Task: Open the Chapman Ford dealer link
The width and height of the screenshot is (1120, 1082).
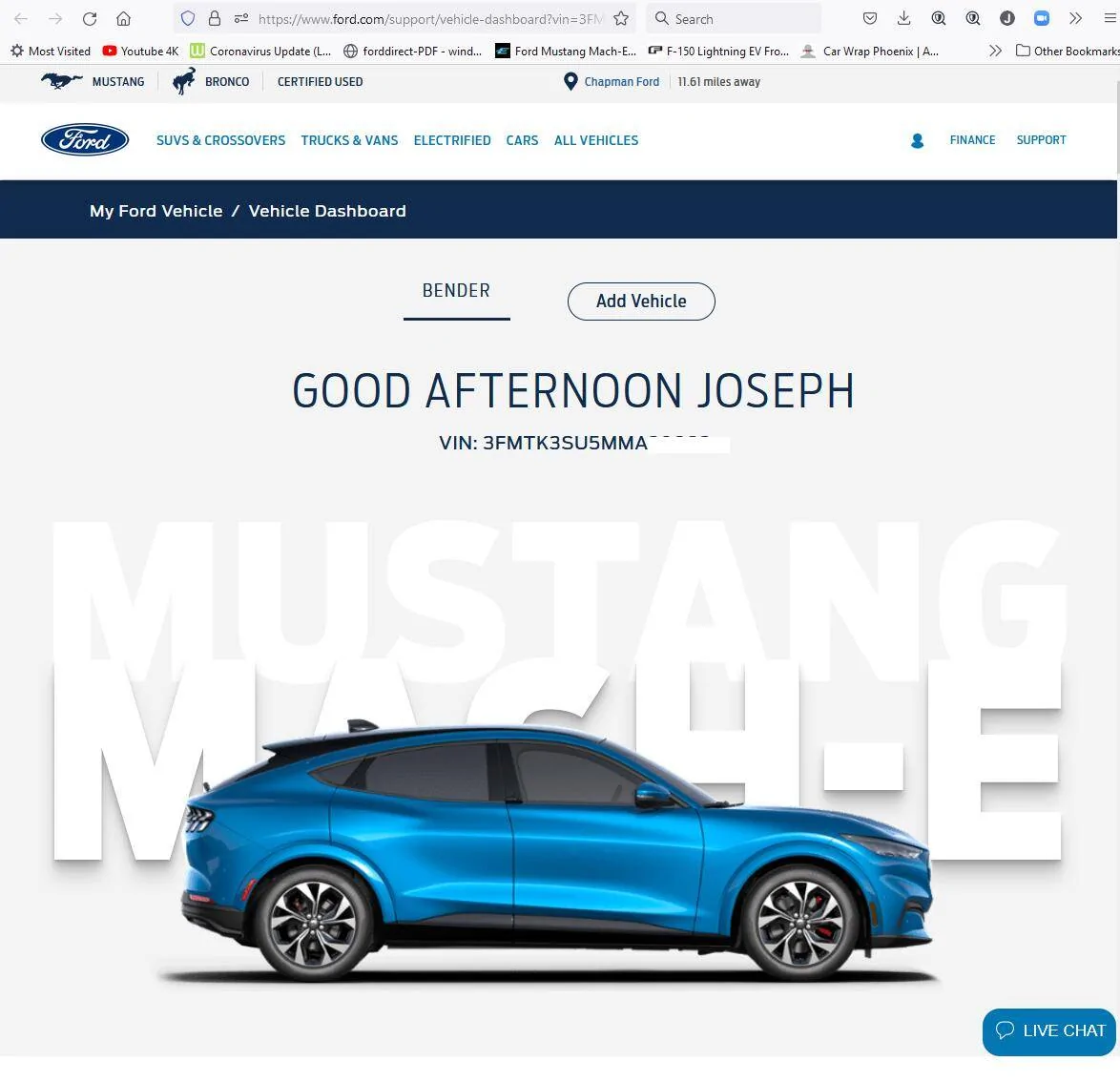Action: (x=621, y=81)
